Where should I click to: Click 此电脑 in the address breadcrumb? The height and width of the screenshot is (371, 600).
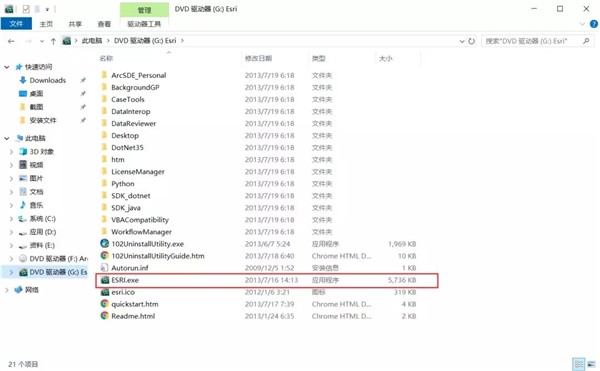point(91,41)
